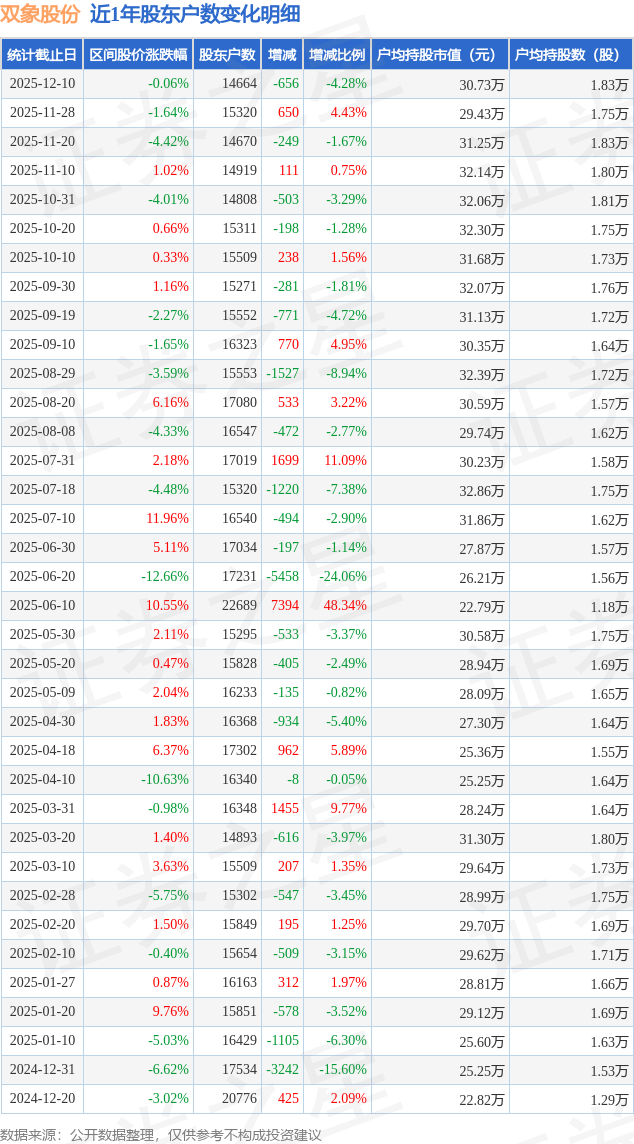Click the 股东户数 column header
Screen dimensions: 634x1144
227,55
